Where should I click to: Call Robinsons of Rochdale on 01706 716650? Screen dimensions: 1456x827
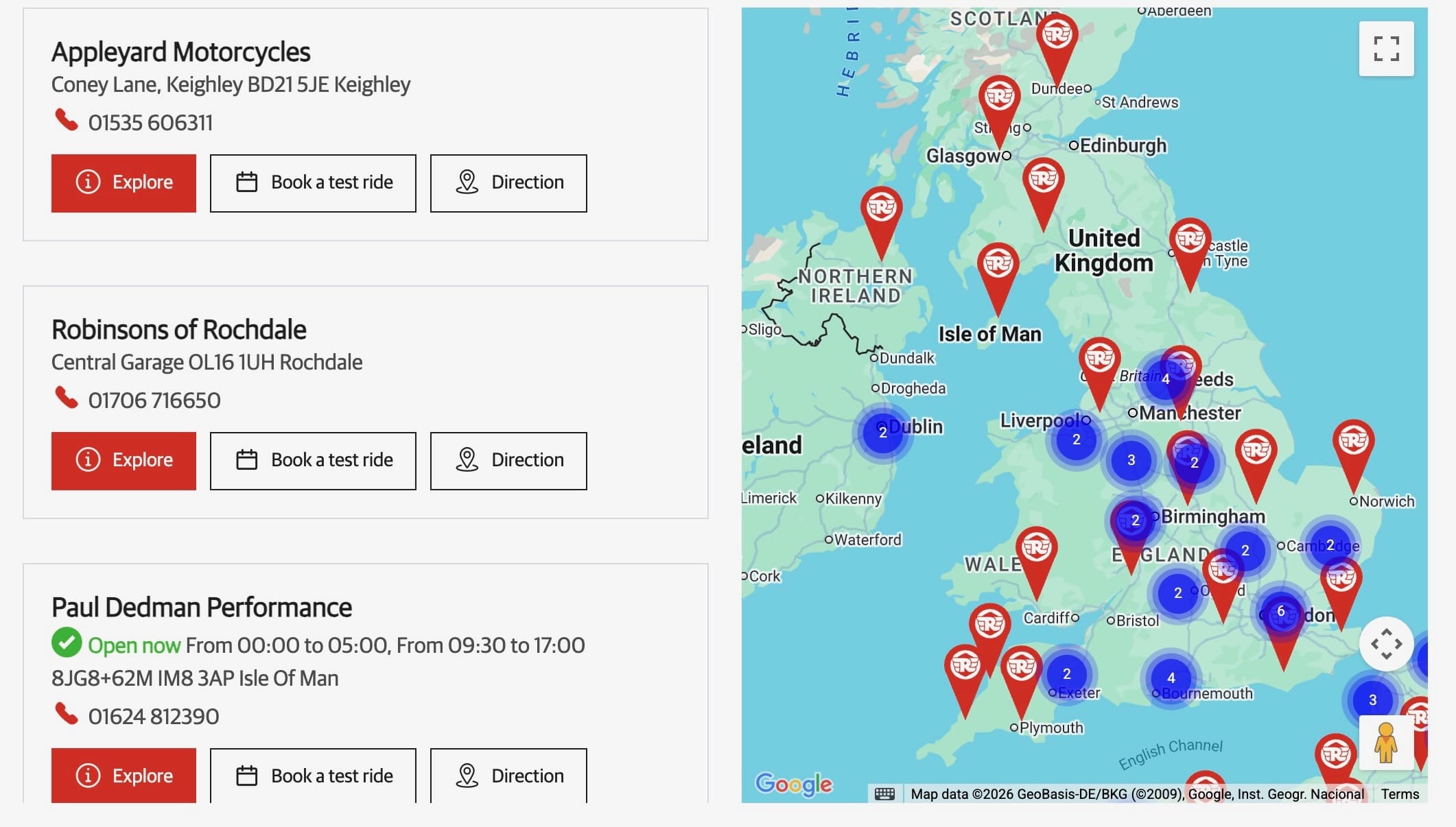point(154,400)
